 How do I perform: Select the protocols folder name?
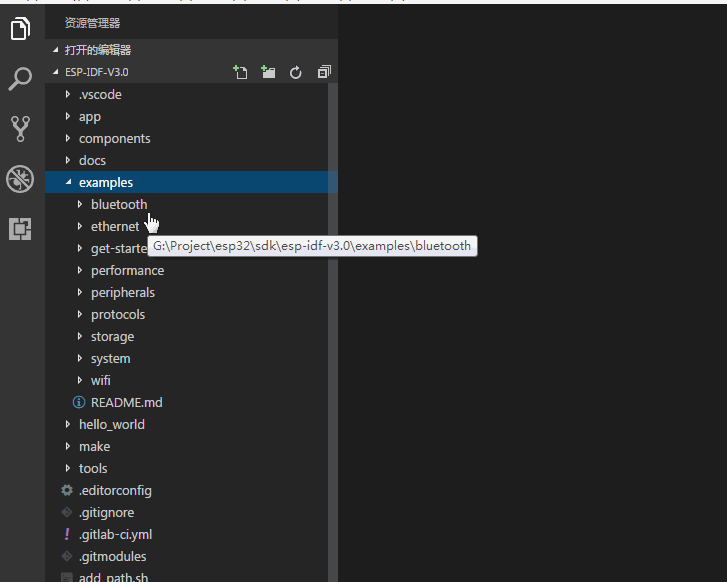click(x=118, y=314)
